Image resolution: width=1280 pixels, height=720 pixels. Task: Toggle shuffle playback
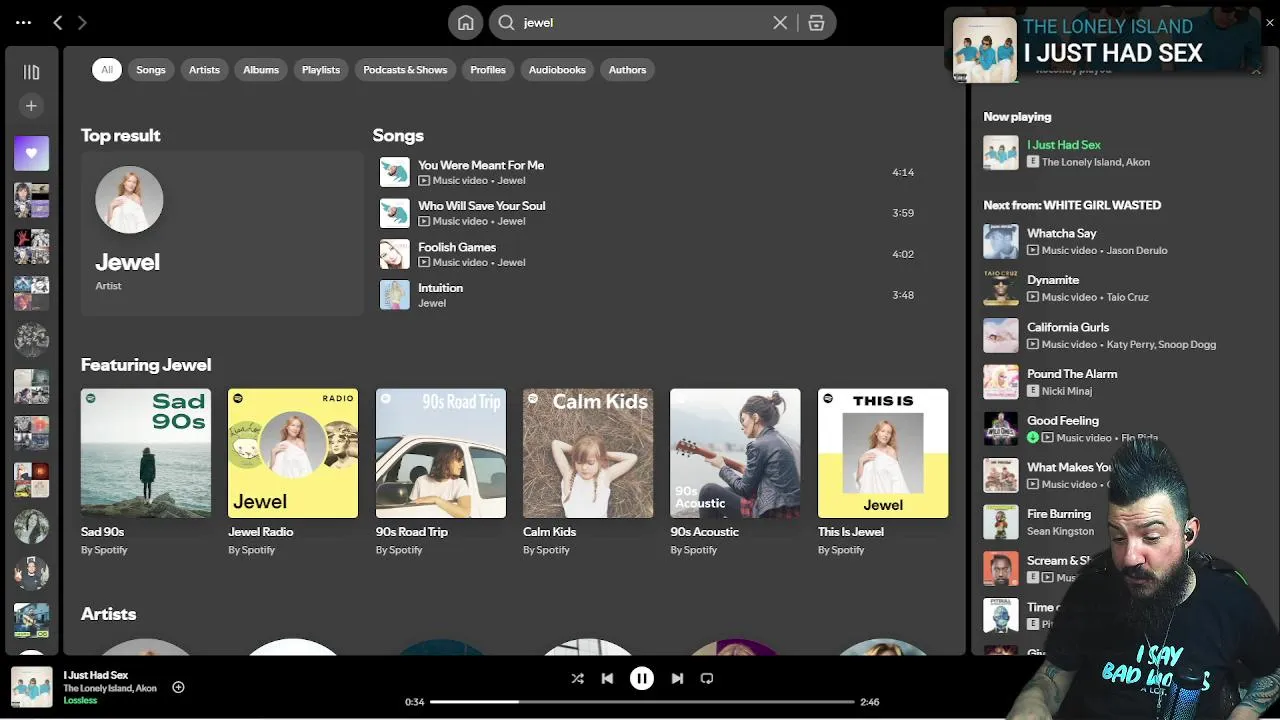[x=577, y=678]
